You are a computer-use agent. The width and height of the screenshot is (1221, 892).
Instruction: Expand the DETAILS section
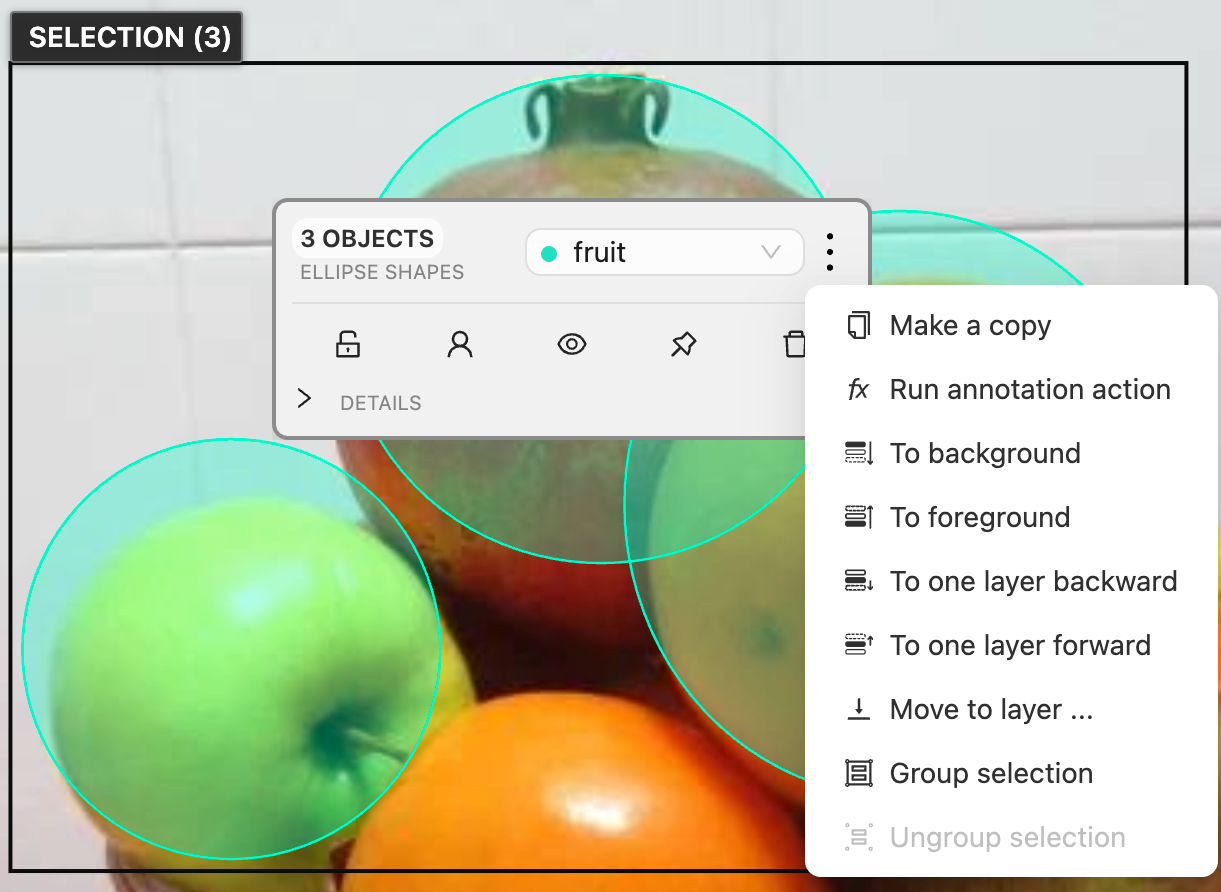(x=305, y=399)
